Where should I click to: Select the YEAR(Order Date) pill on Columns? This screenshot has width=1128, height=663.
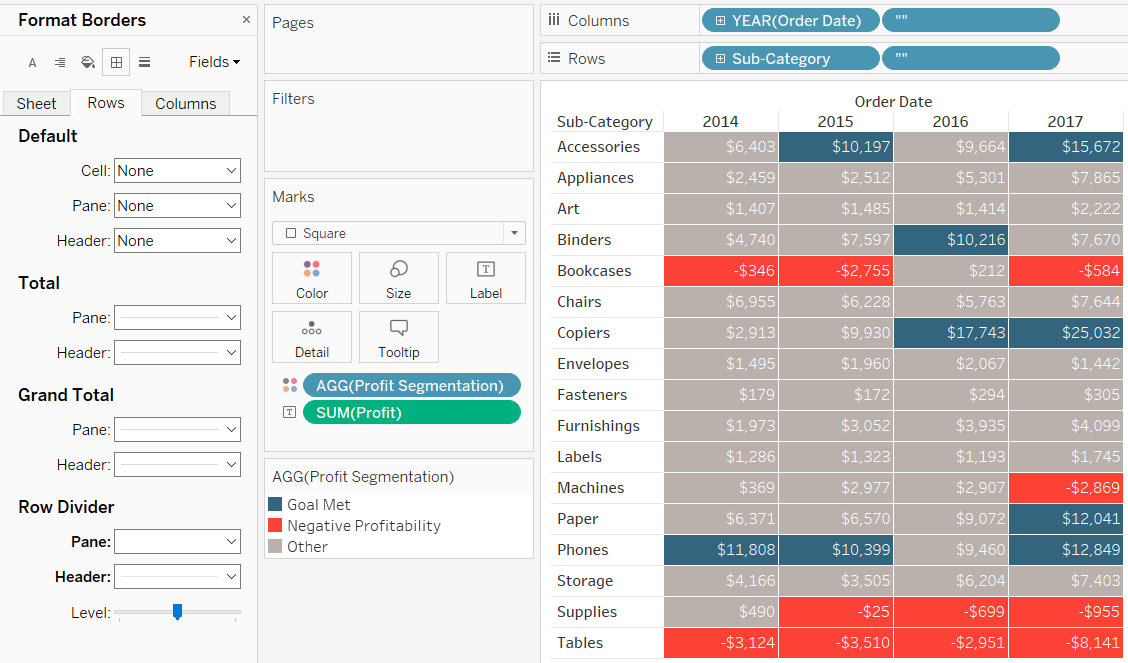[x=790, y=19]
